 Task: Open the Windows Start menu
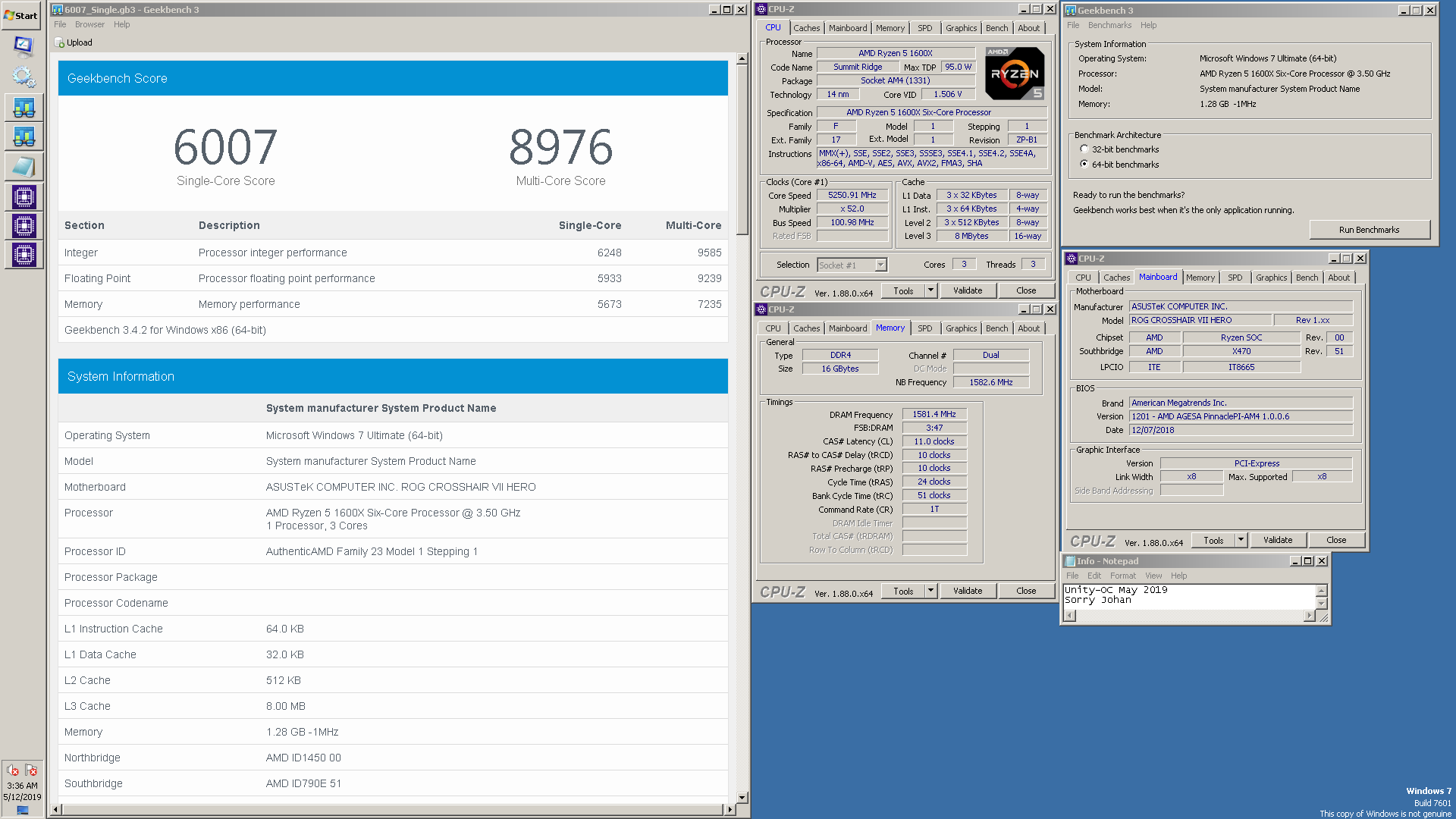[21, 15]
